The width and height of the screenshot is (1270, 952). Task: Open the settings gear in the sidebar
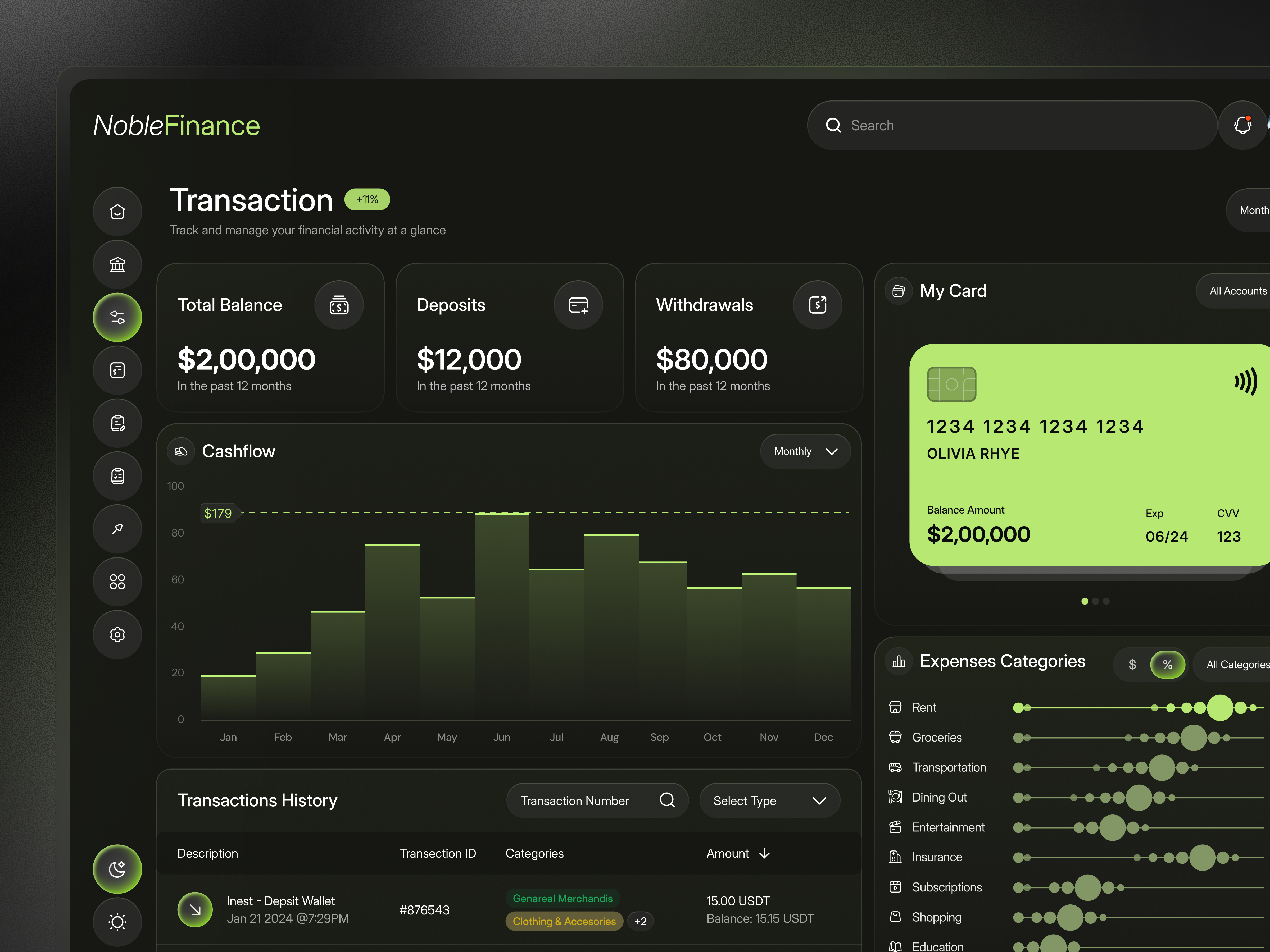[x=117, y=634]
